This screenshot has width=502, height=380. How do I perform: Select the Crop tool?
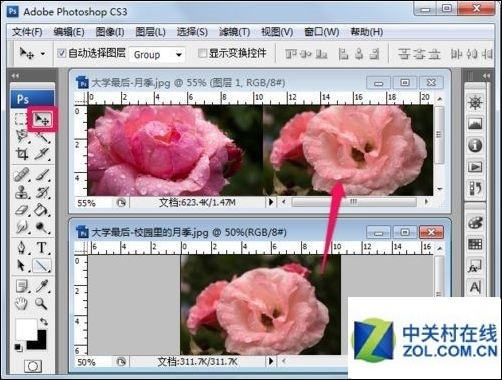21,154
